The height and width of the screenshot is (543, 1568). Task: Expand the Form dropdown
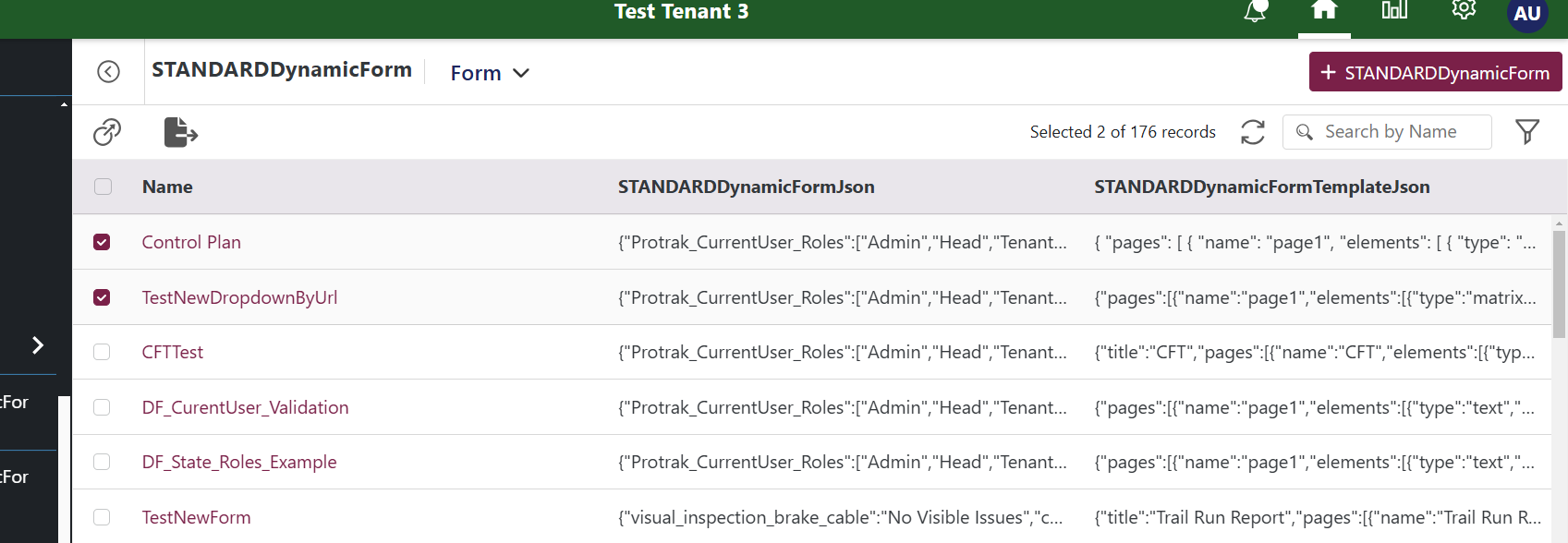tap(490, 73)
